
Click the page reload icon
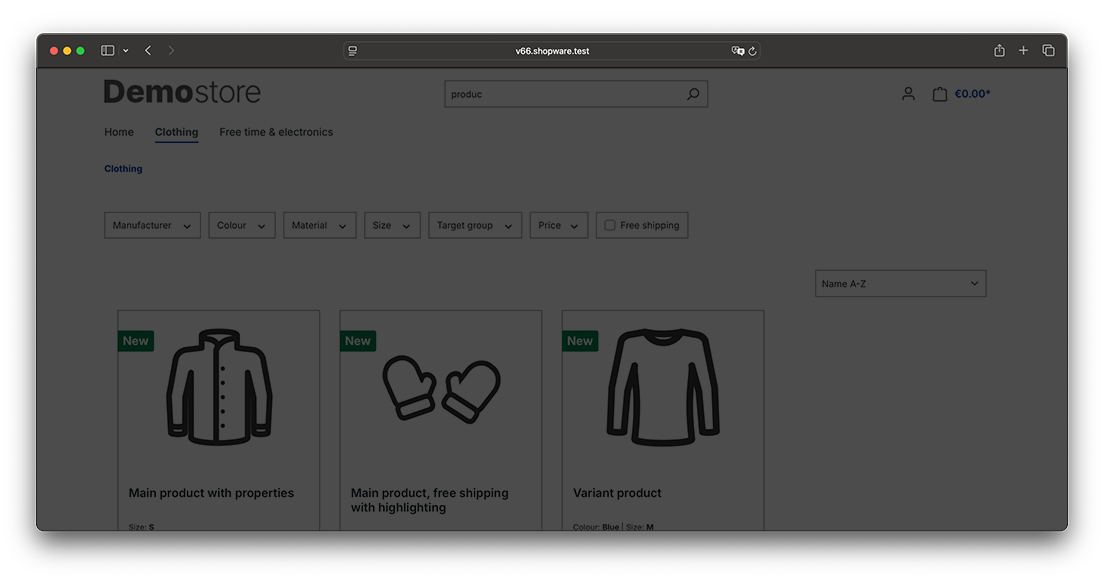752,51
